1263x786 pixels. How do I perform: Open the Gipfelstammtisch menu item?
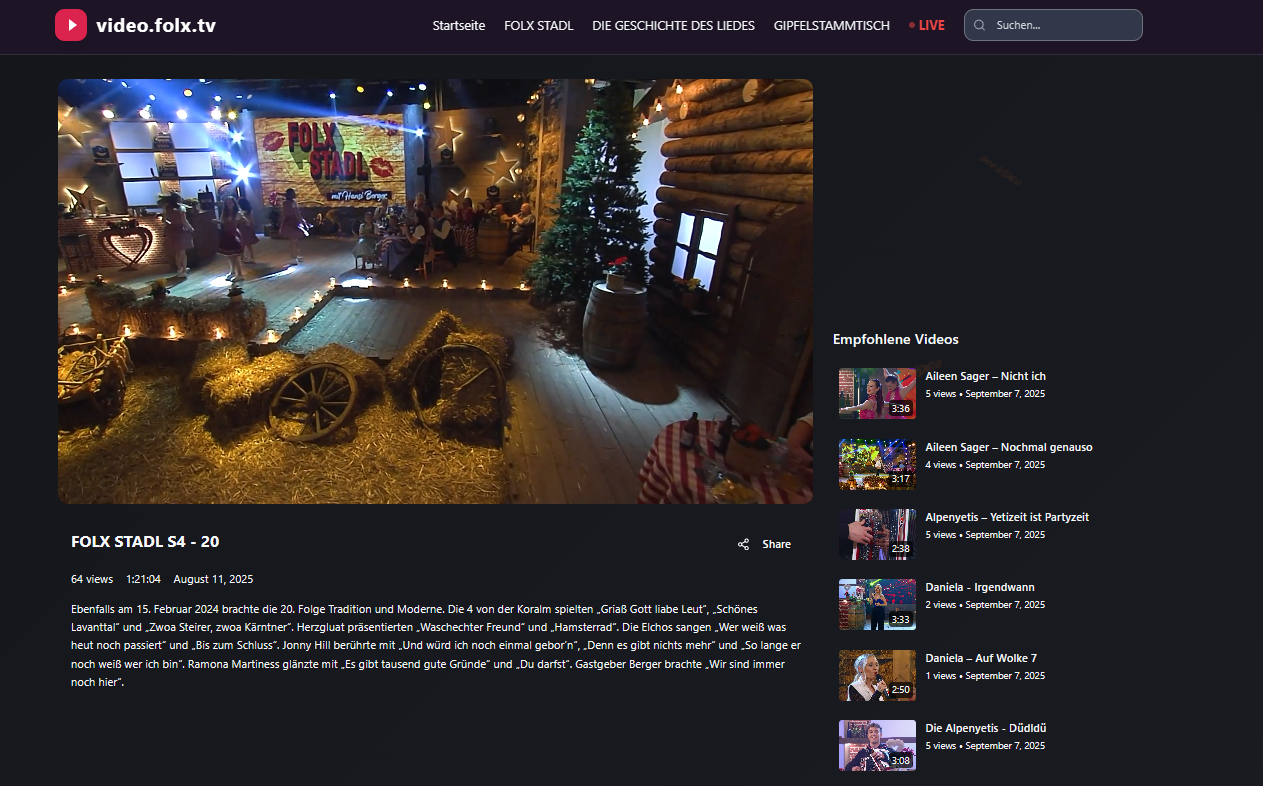[831, 26]
